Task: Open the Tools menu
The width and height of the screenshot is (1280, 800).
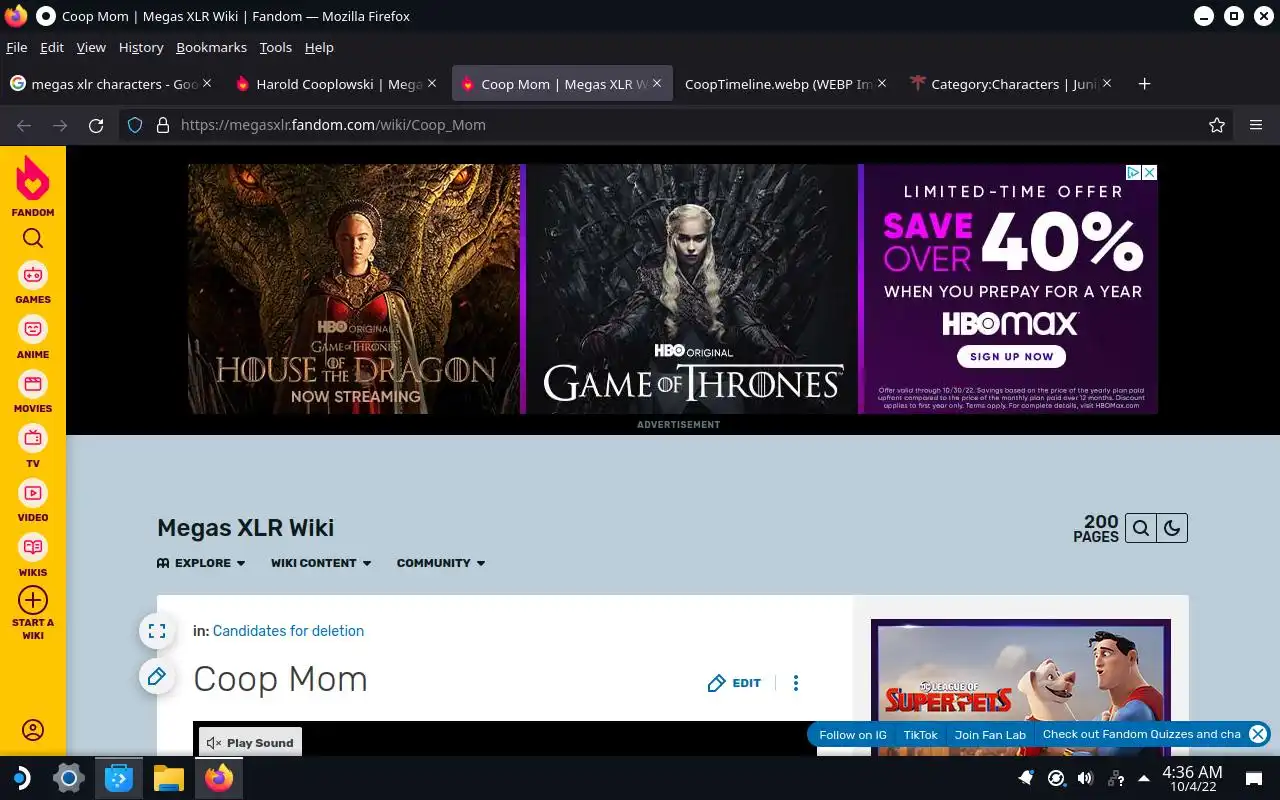Action: [275, 47]
